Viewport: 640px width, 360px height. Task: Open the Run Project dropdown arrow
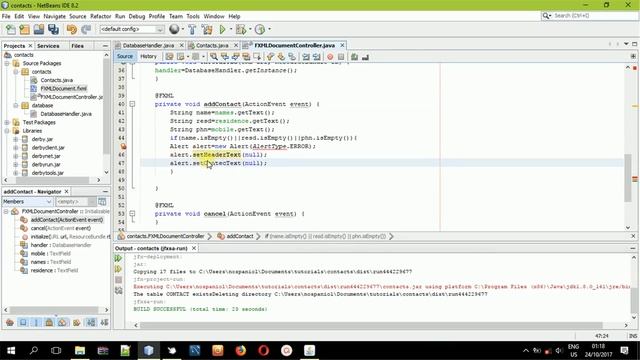231,29
